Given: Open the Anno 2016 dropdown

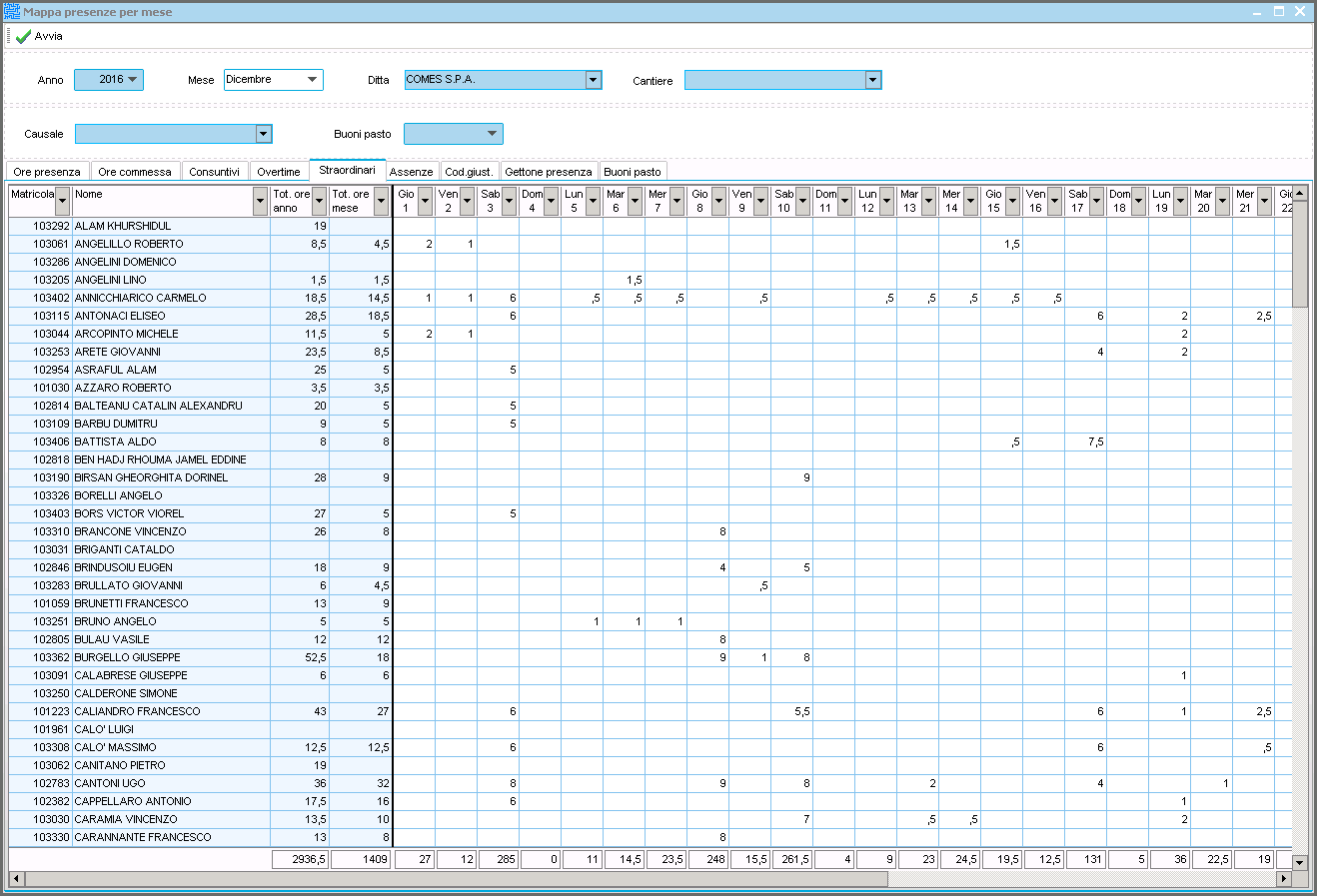Looking at the screenshot, I should point(132,79).
